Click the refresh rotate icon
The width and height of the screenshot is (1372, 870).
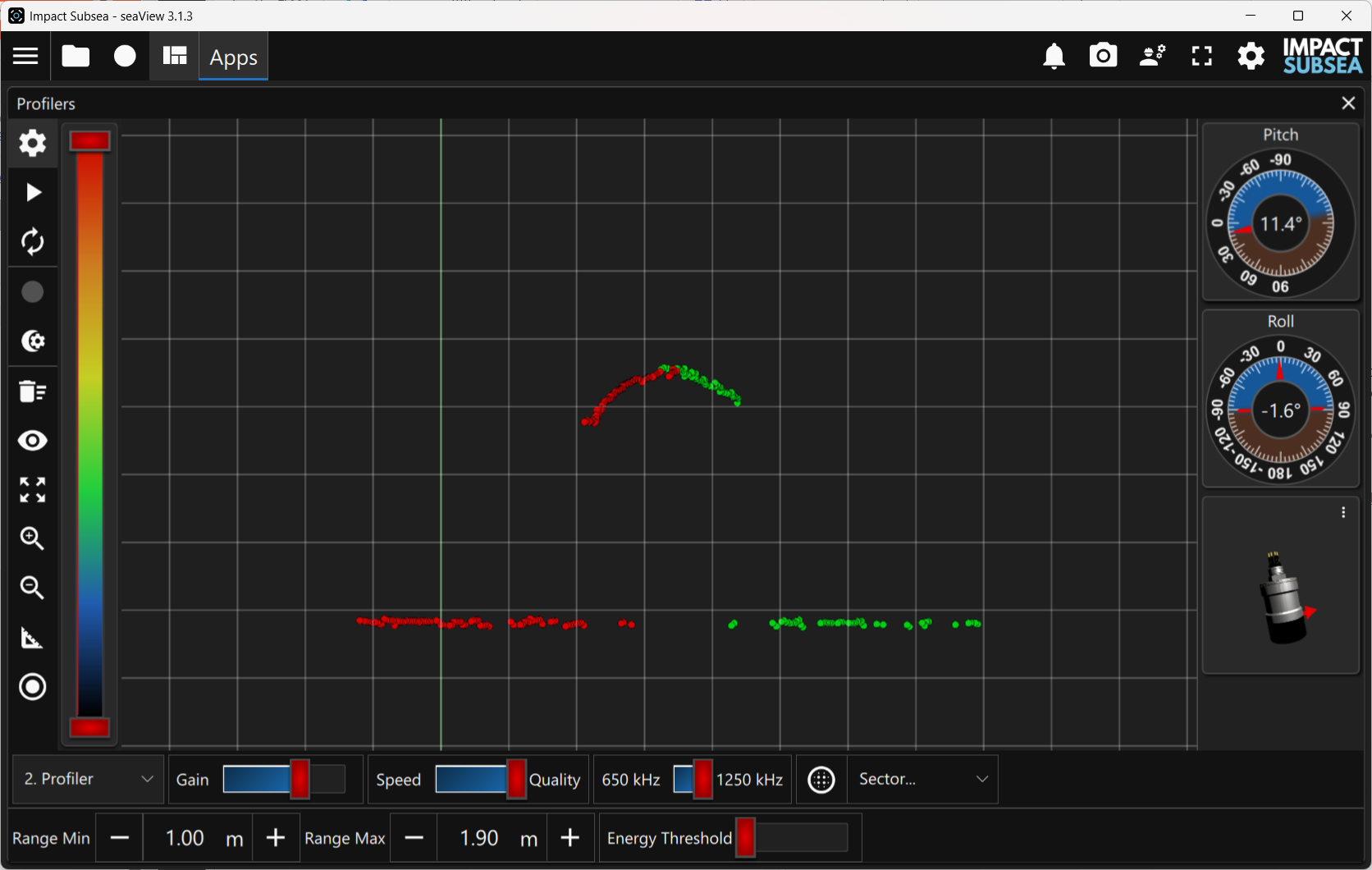pyautogui.click(x=33, y=241)
